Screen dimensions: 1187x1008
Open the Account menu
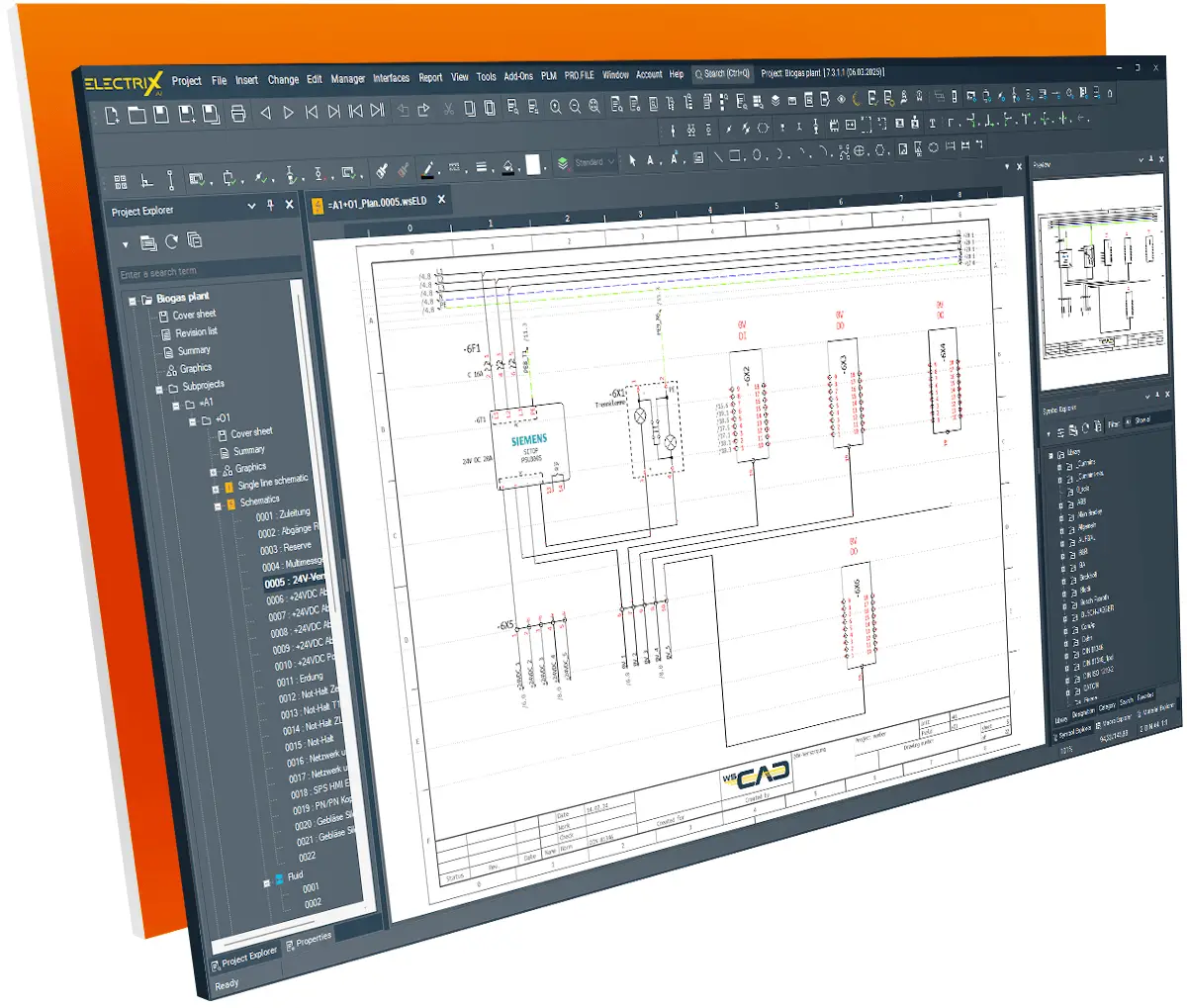(x=649, y=74)
